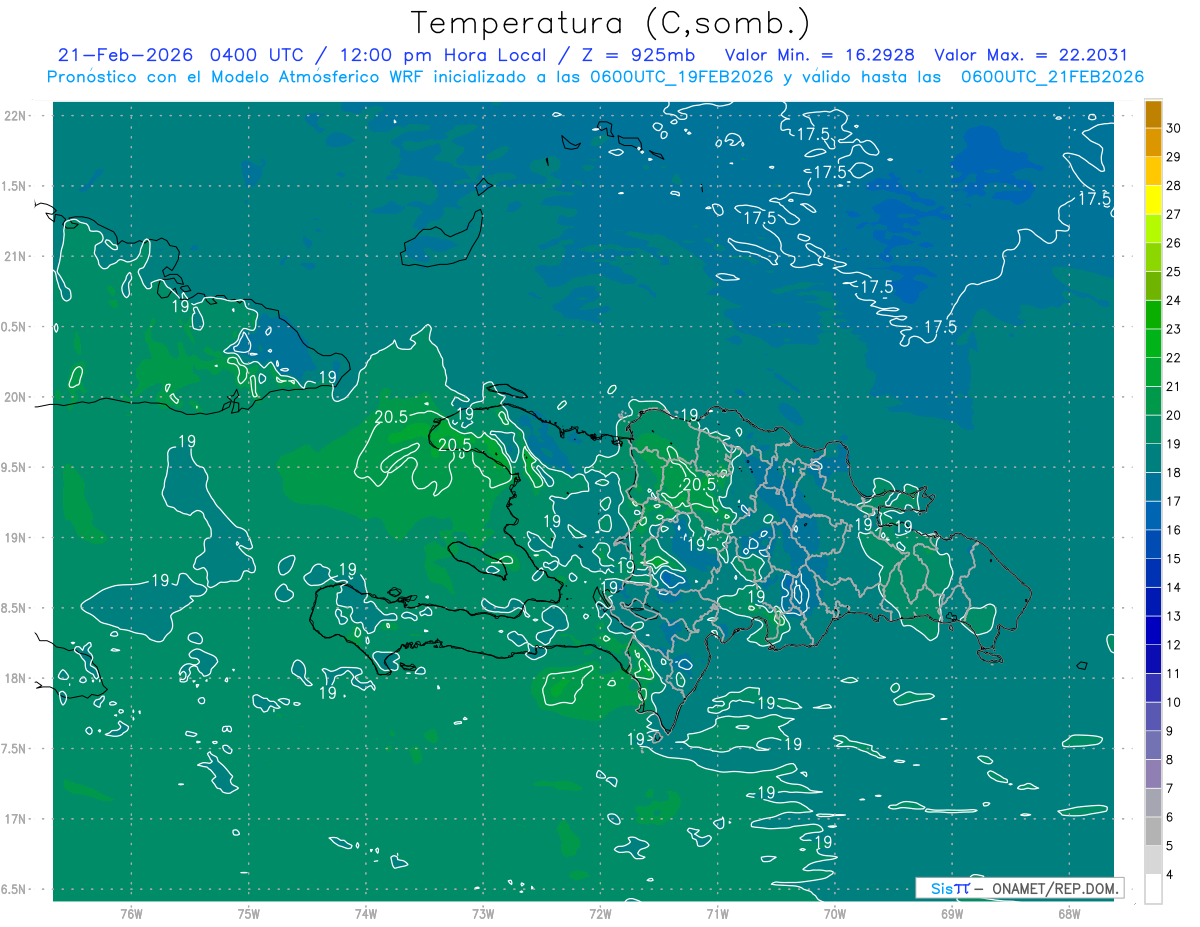1200x927 pixels.
Task: Click the title "Temperatura (C,somb.)"
Action: point(610,23)
